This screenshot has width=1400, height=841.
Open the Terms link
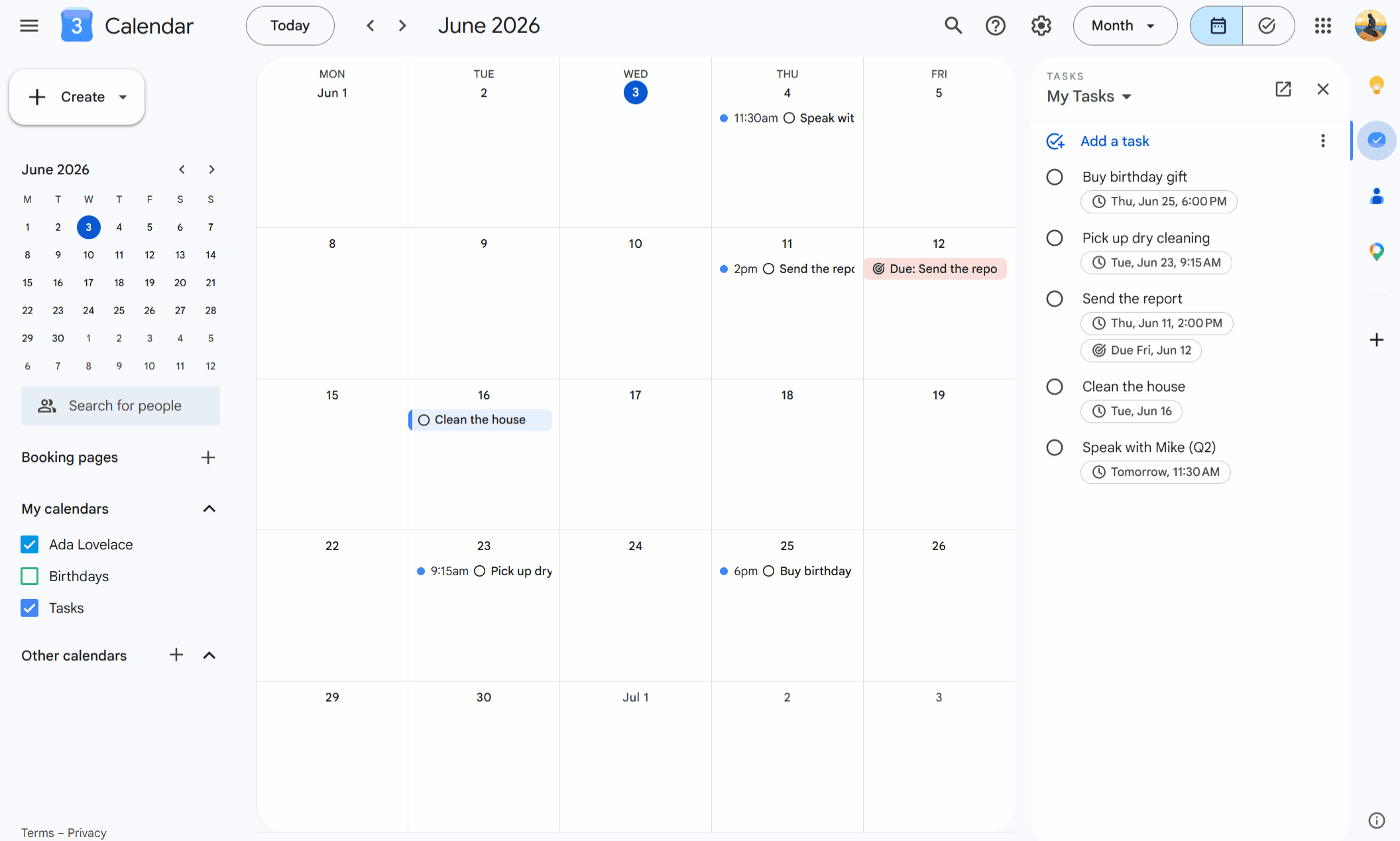[x=37, y=832]
